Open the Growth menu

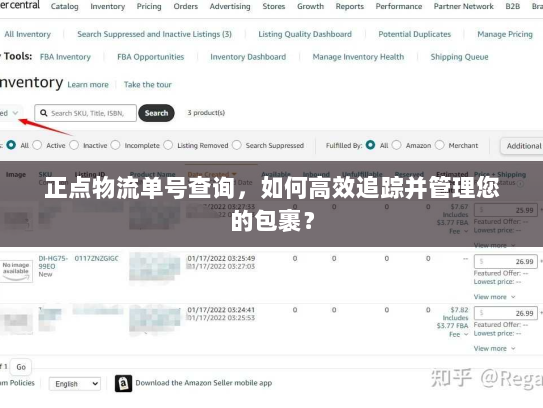[310, 6]
